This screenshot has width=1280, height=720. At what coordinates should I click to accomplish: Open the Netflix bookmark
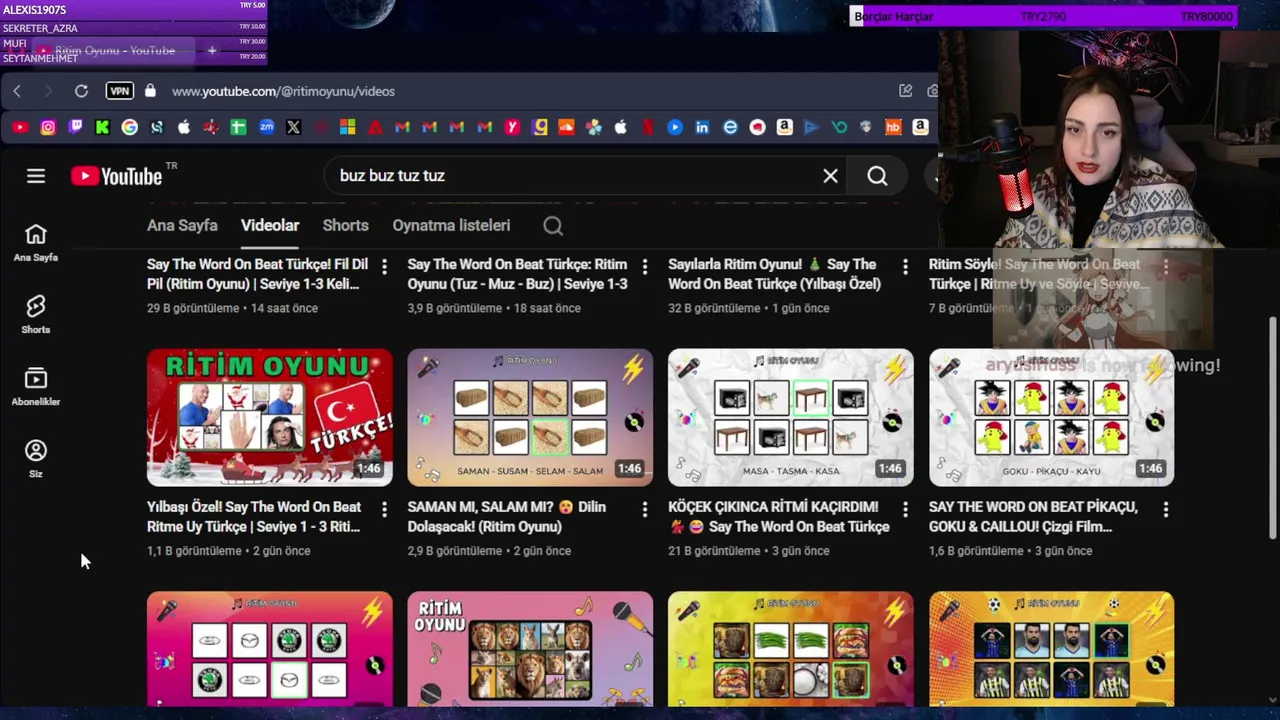pos(648,127)
